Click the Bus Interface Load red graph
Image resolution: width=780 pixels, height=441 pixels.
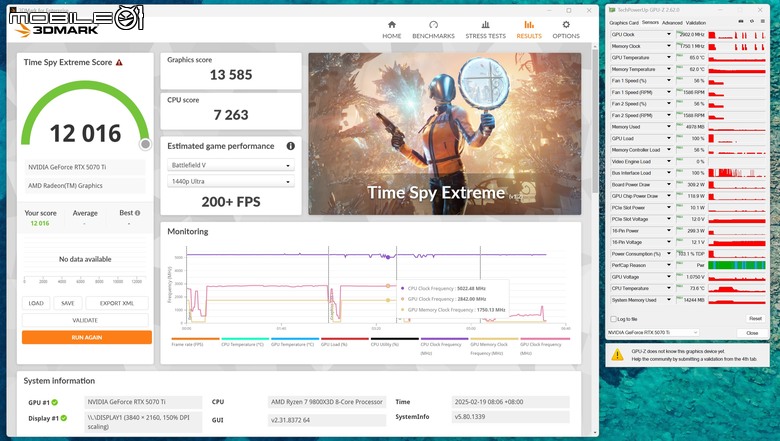[737, 173]
